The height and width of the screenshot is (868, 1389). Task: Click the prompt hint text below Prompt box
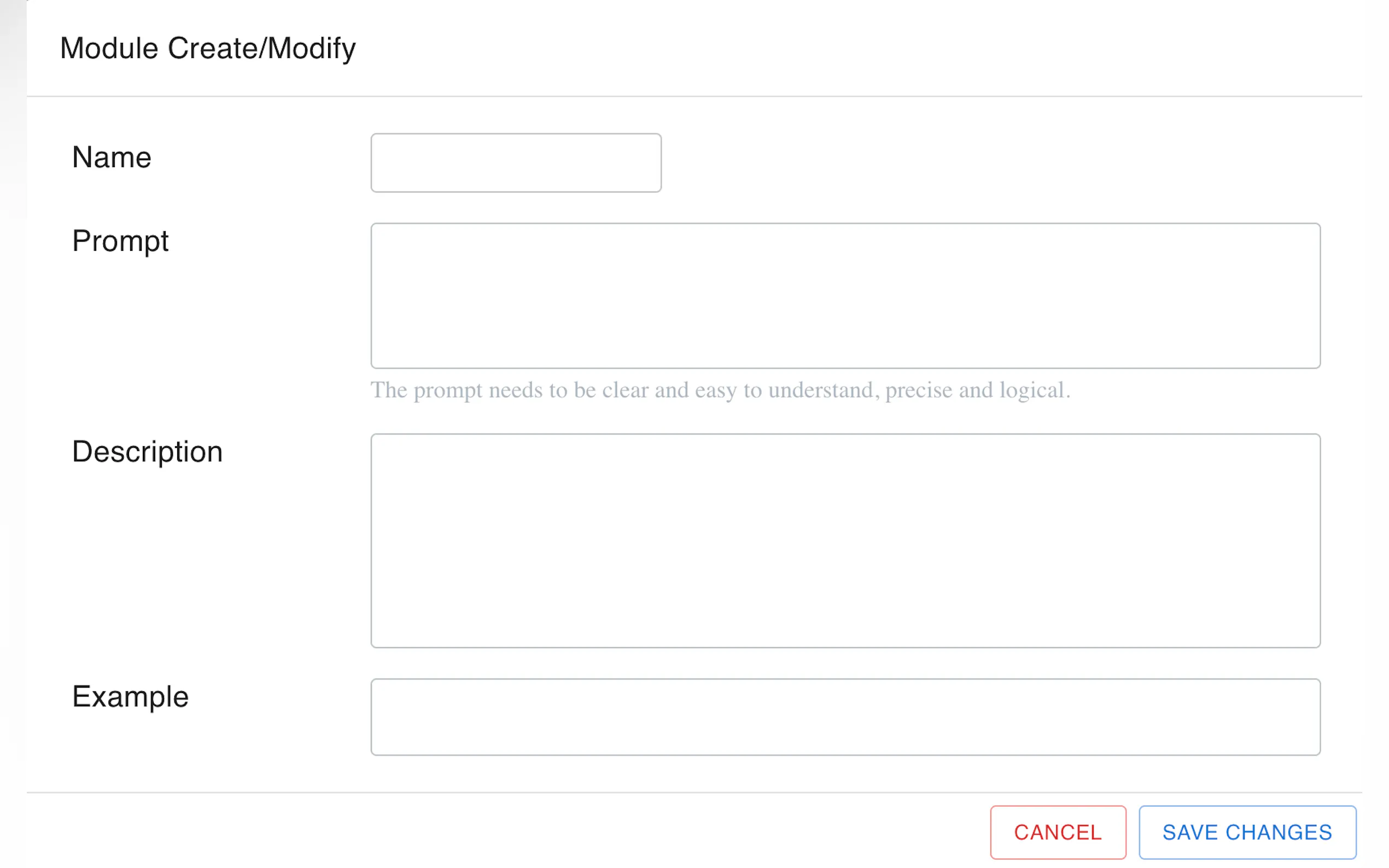(x=720, y=390)
